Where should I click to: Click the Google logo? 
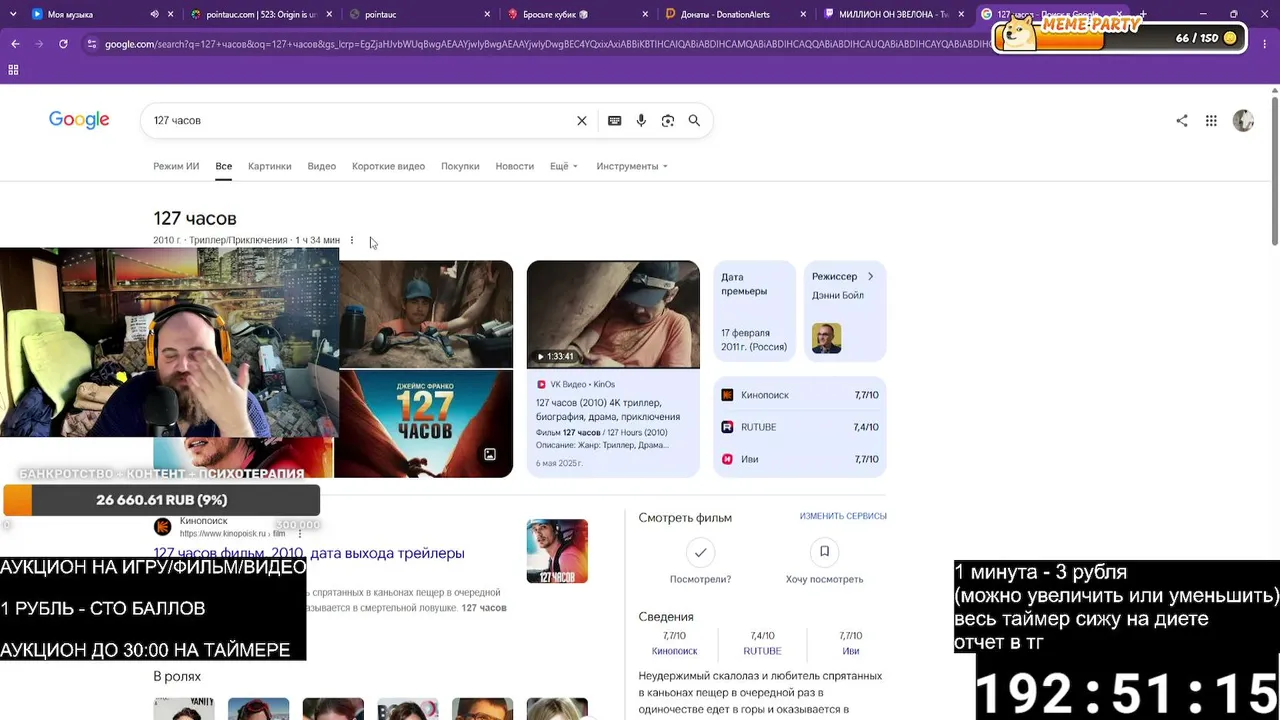[79, 120]
